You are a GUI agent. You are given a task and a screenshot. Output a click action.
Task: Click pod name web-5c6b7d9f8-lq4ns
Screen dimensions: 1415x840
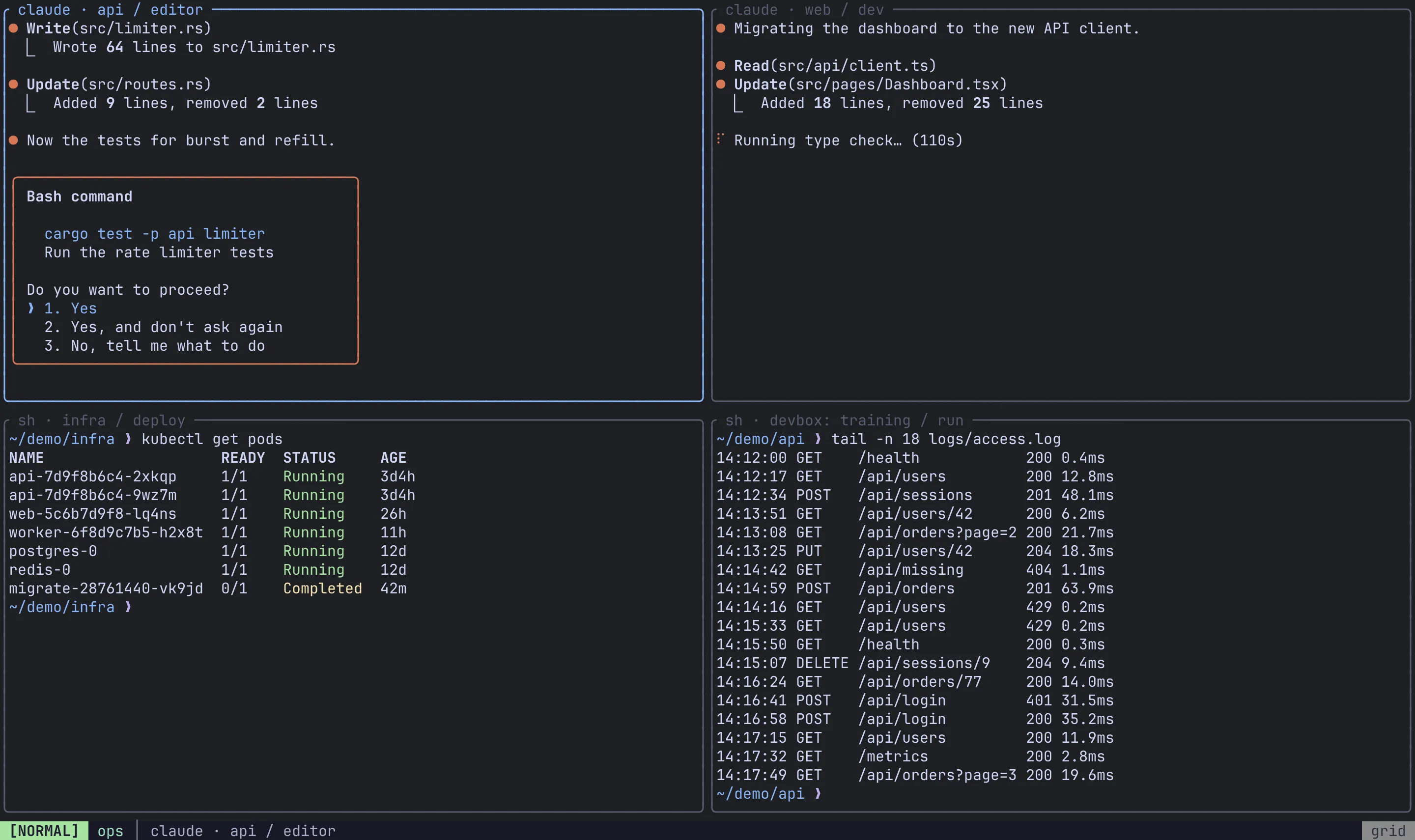pos(93,514)
